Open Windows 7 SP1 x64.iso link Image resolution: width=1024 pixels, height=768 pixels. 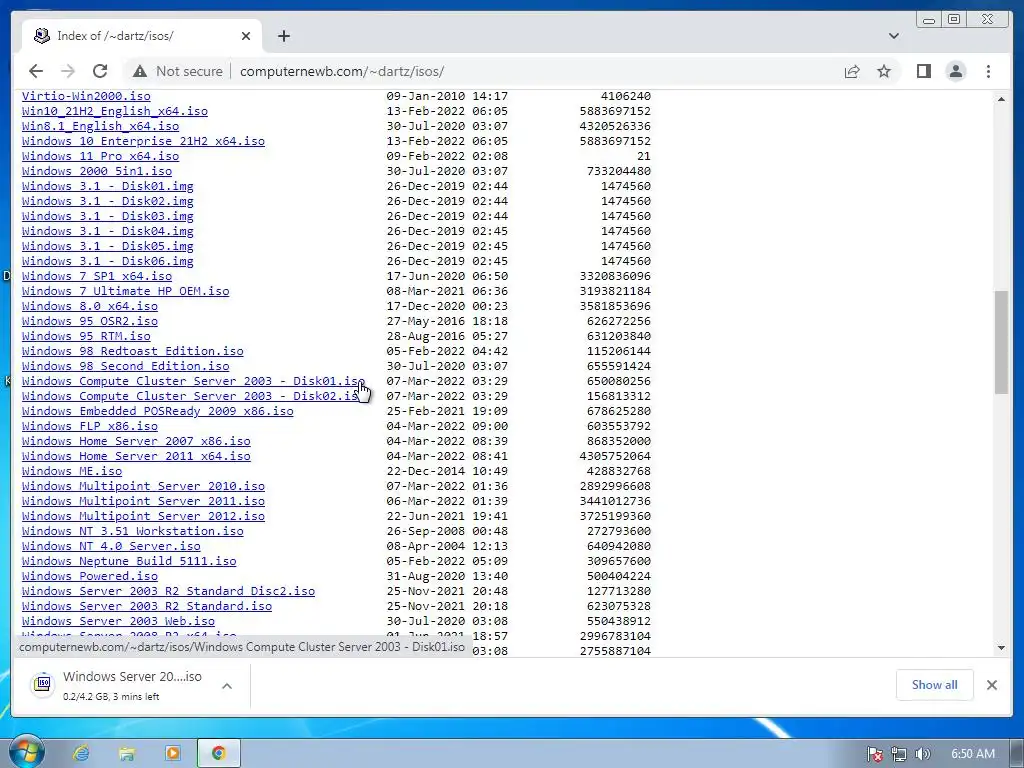click(x=97, y=276)
